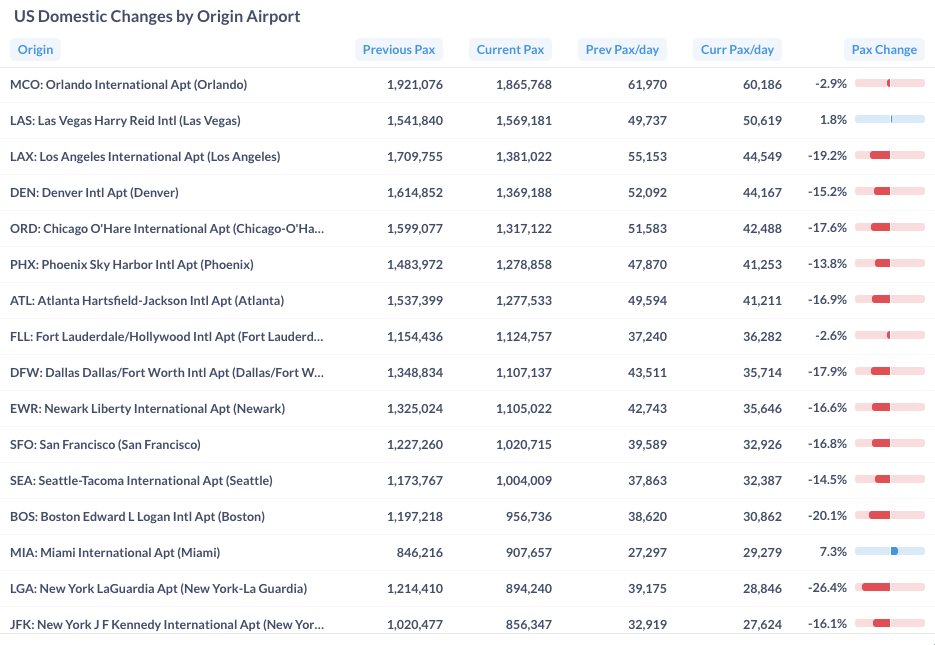The height and width of the screenshot is (645, 935).
Task: Select the Curr Pax/day column header
Action: (737, 49)
